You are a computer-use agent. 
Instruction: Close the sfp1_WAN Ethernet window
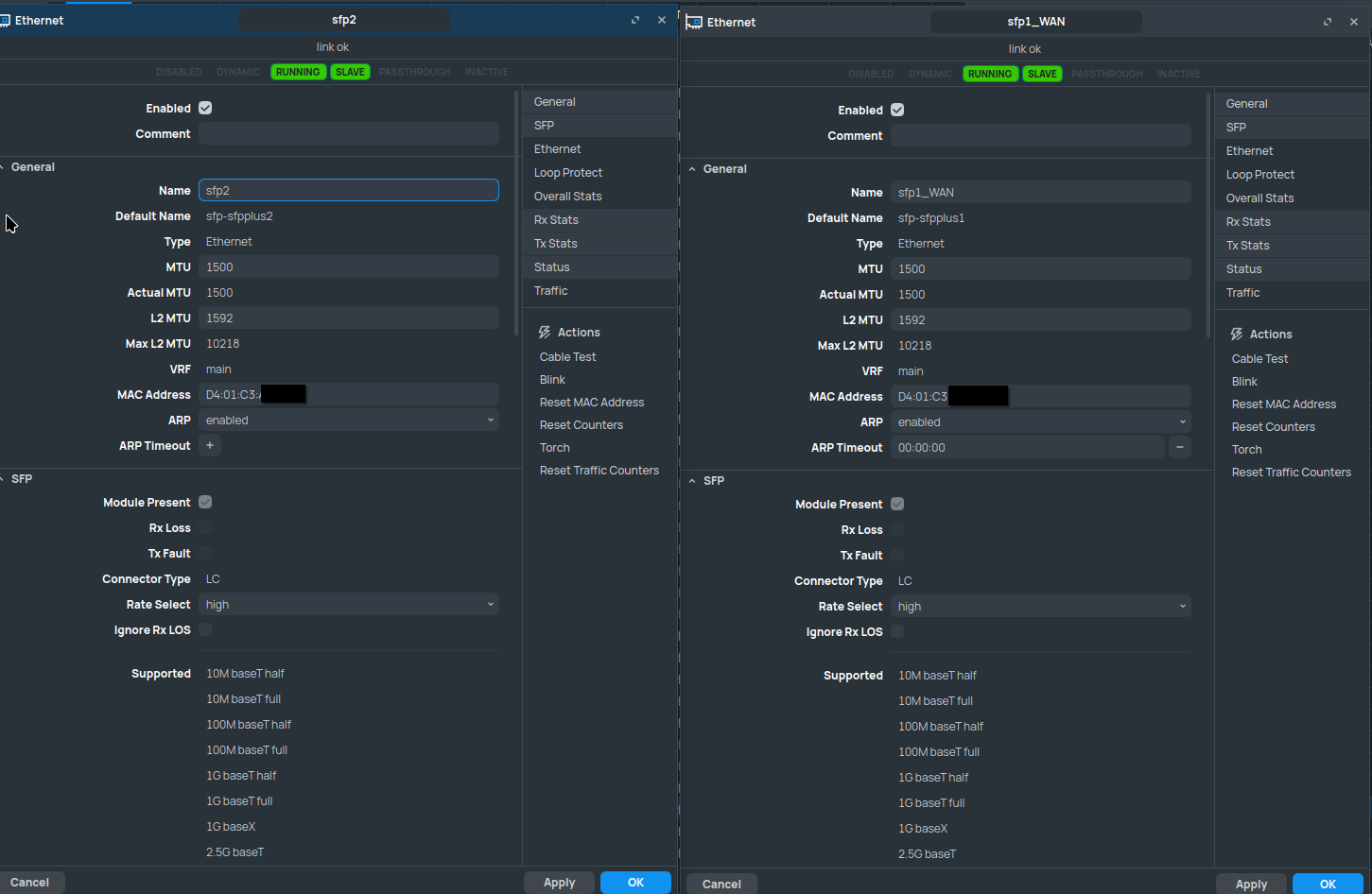[1354, 22]
